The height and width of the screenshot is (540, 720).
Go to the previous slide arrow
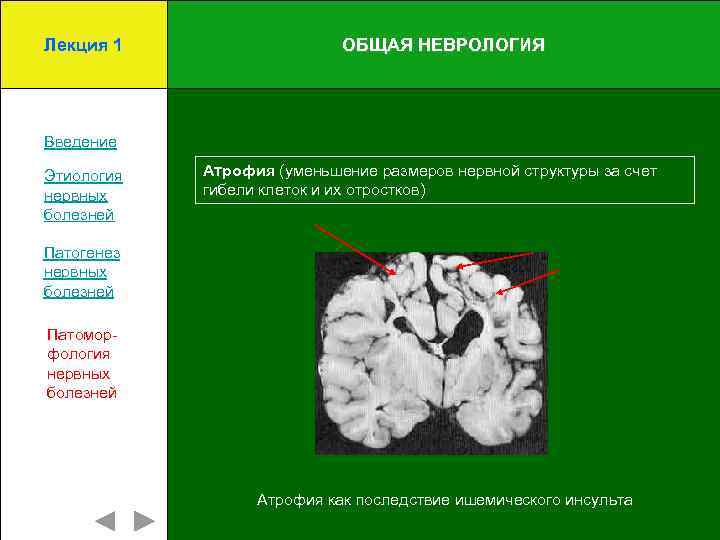tap(106, 521)
